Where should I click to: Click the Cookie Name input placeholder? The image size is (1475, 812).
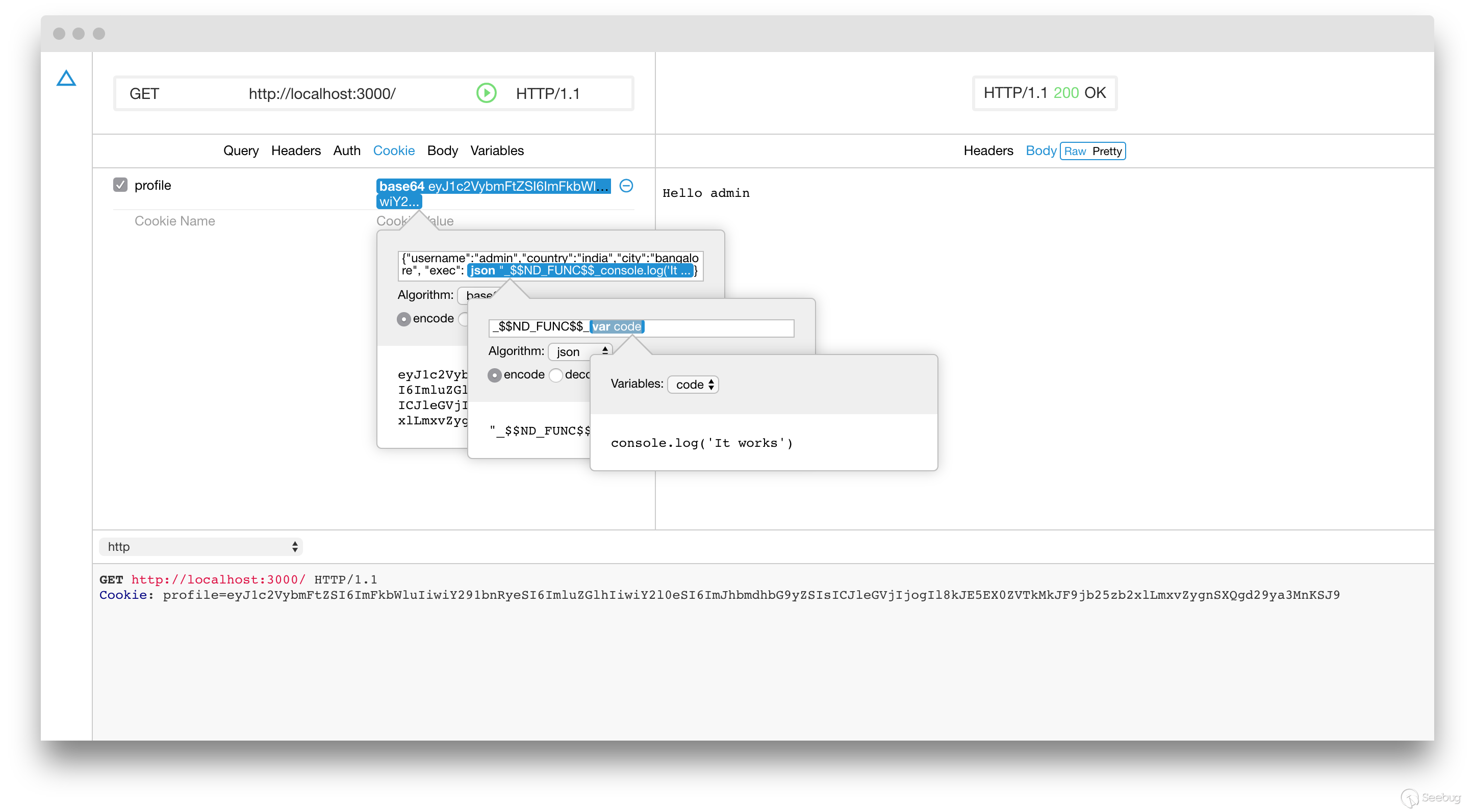pos(174,221)
